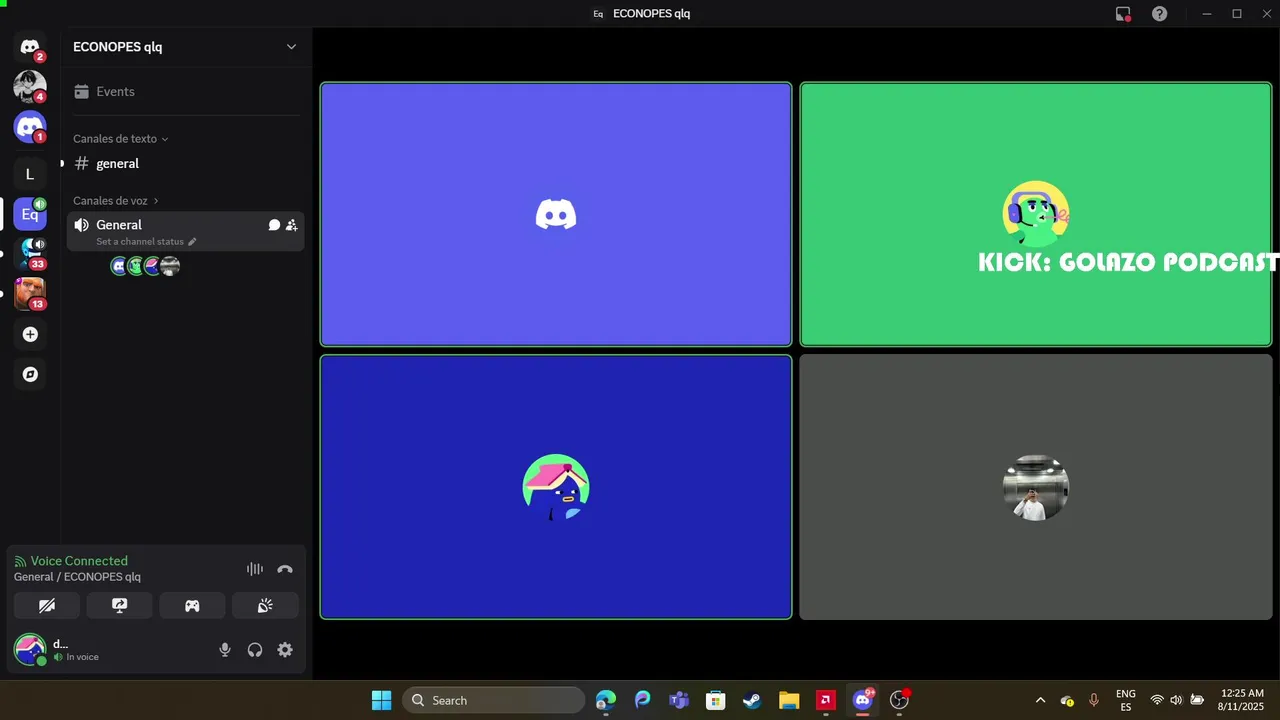
Task: Click the Add a Server plus icon
Action: point(30,334)
